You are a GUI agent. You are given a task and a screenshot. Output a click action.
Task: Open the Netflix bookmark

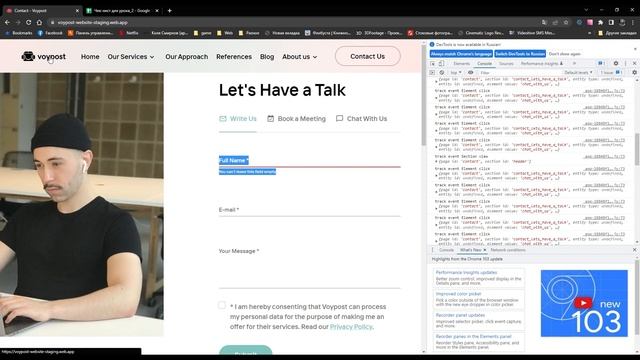pyautogui.click(x=129, y=33)
